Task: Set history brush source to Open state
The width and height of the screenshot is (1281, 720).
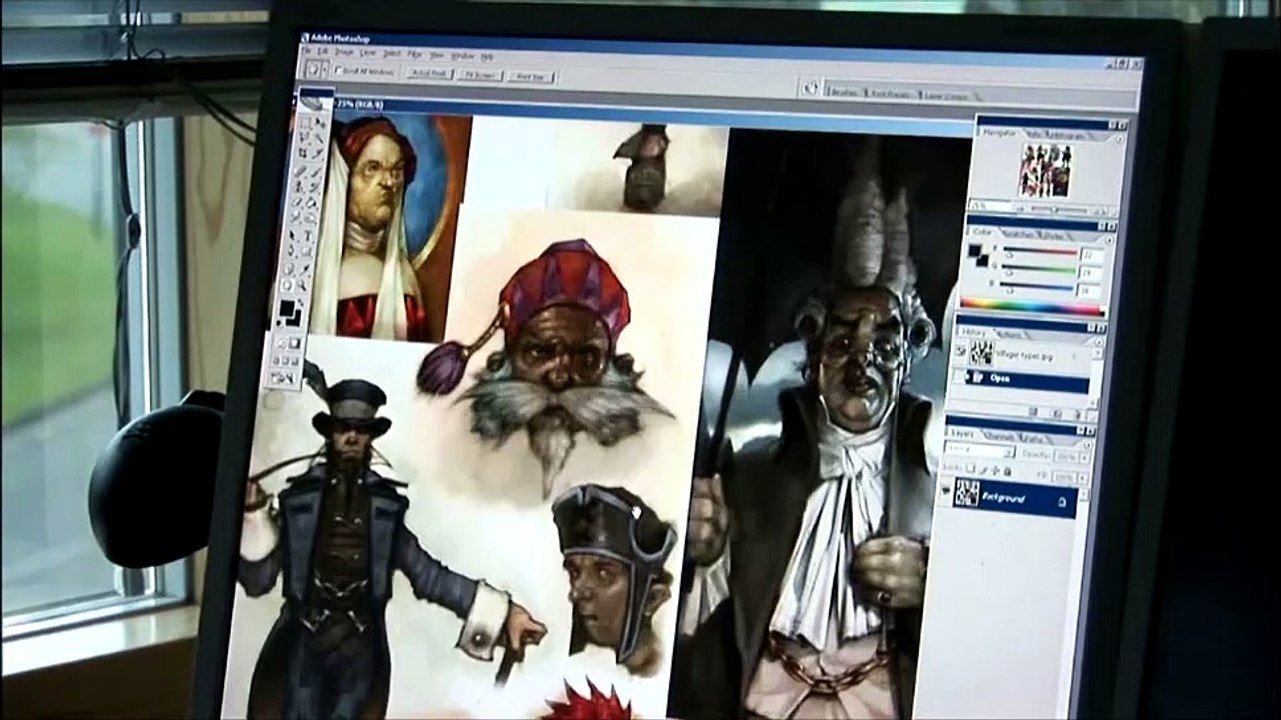Action: (959, 378)
